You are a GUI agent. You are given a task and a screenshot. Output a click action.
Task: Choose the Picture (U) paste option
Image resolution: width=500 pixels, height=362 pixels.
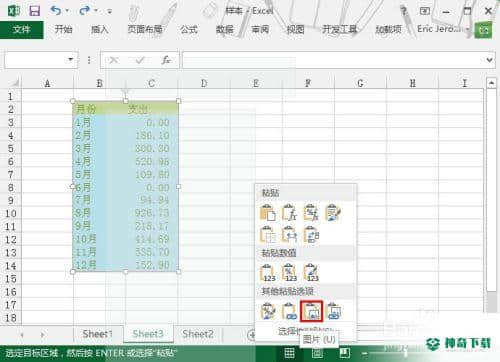tap(311, 311)
